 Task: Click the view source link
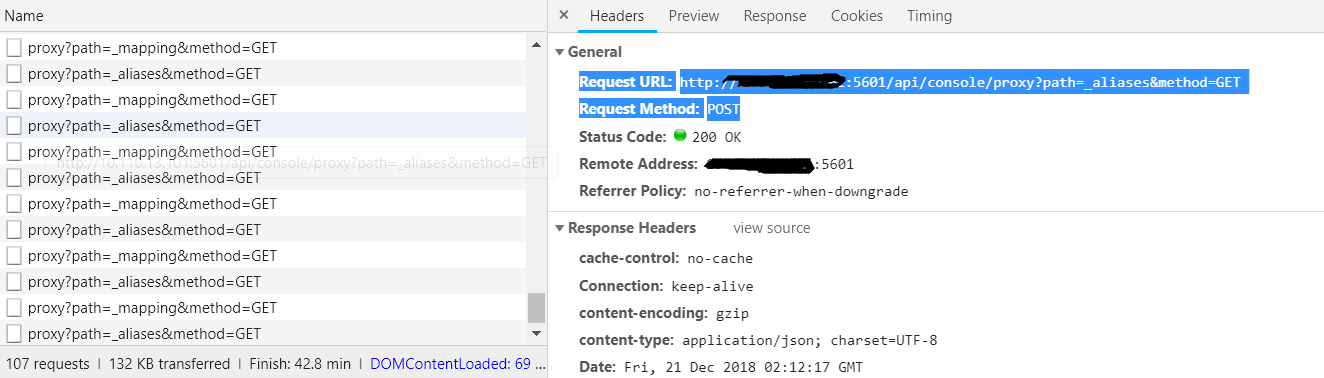(772, 228)
